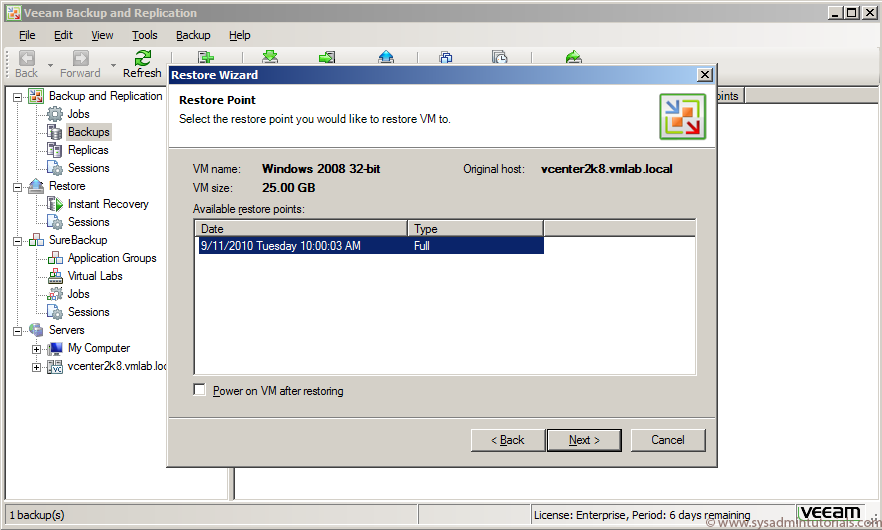The width and height of the screenshot is (882, 530).
Task: Open the Backup menu
Action: [x=193, y=35]
